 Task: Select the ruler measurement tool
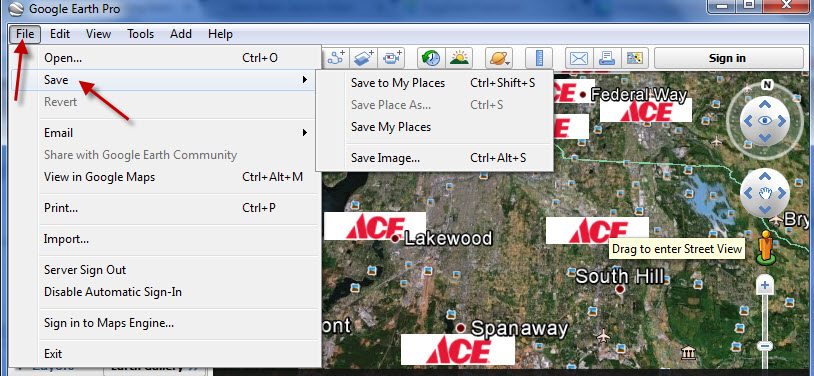pos(538,58)
